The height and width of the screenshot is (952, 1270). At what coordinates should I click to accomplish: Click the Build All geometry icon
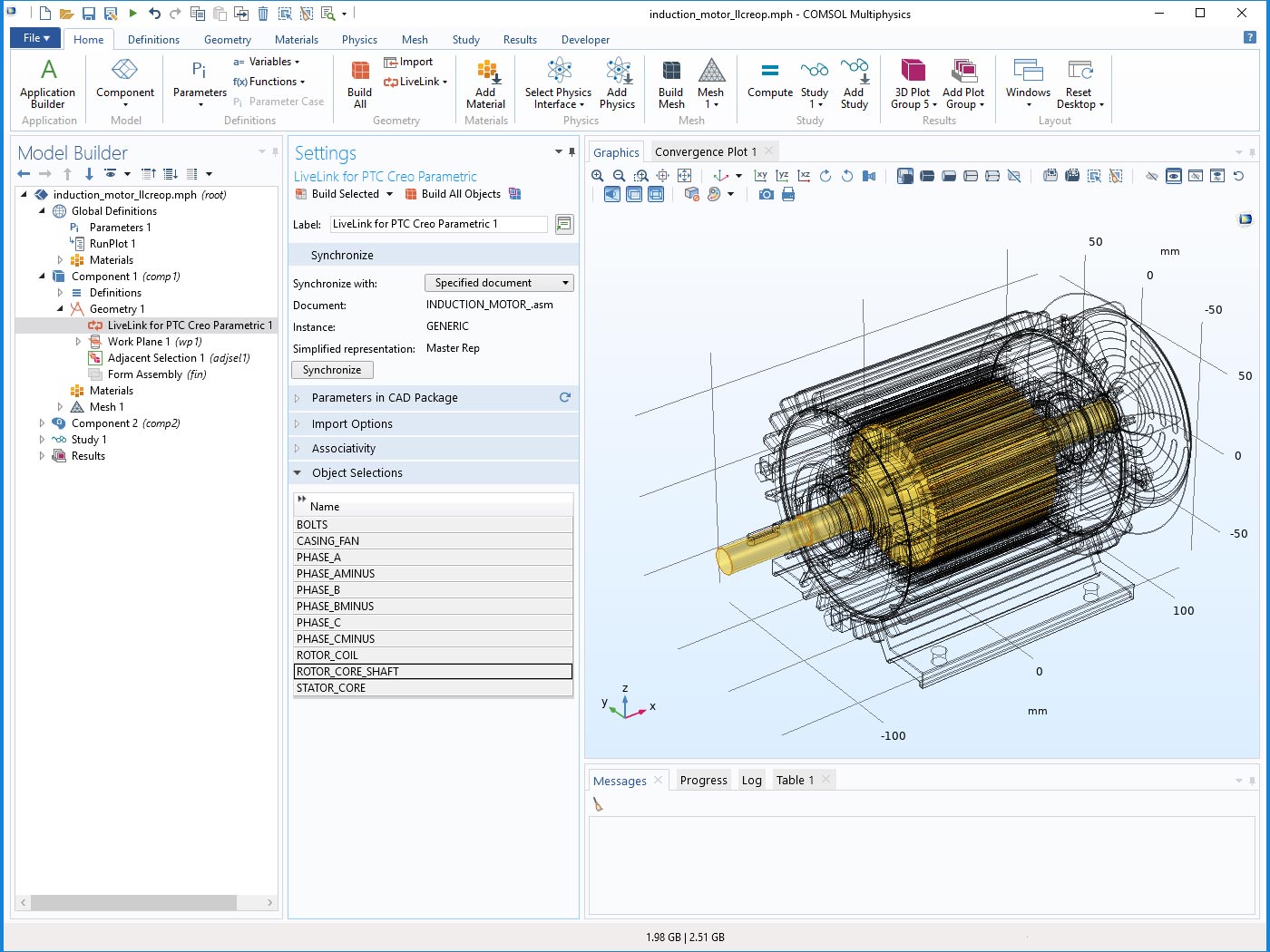(x=359, y=83)
